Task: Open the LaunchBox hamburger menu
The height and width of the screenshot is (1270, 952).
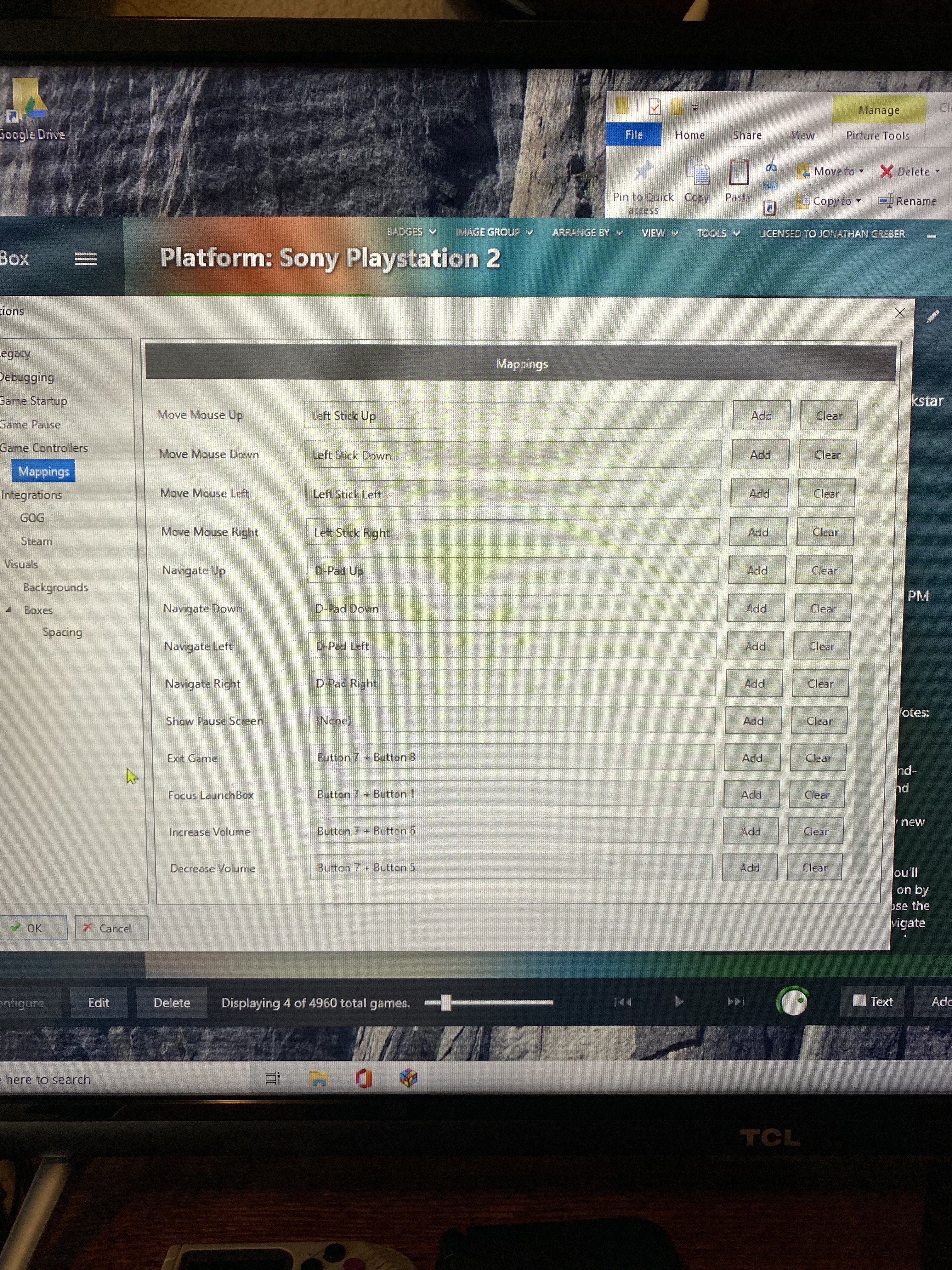Action: (x=86, y=259)
